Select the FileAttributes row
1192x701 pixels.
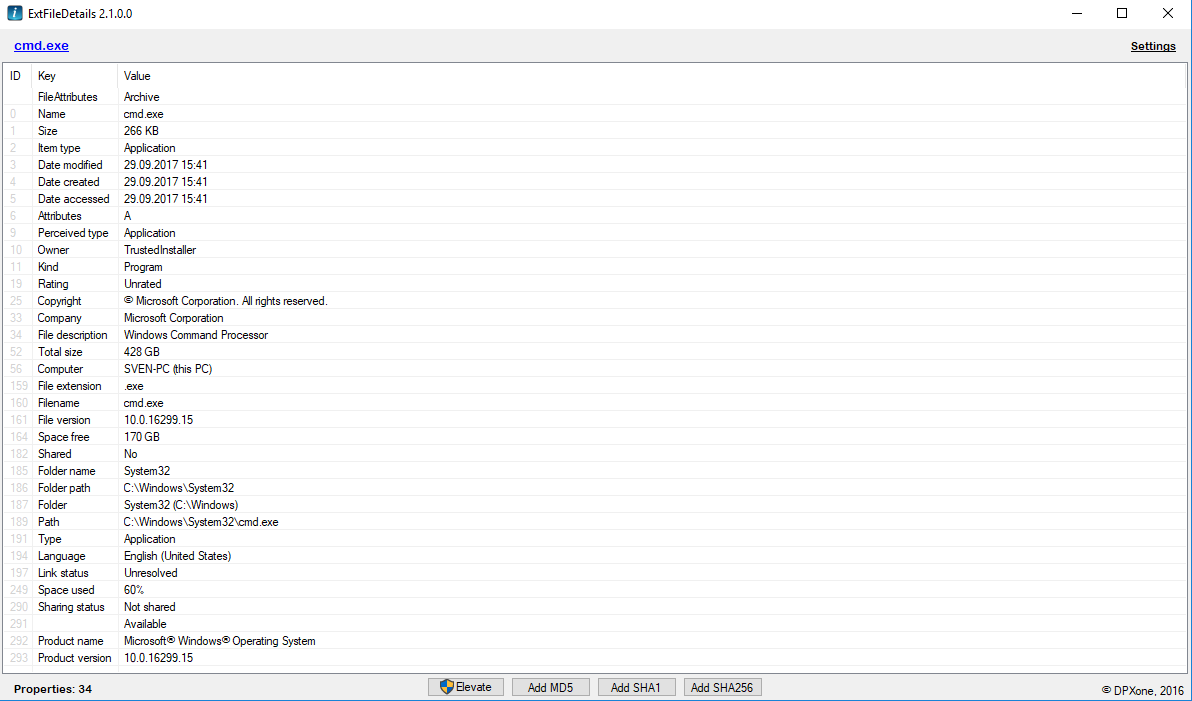pos(593,97)
